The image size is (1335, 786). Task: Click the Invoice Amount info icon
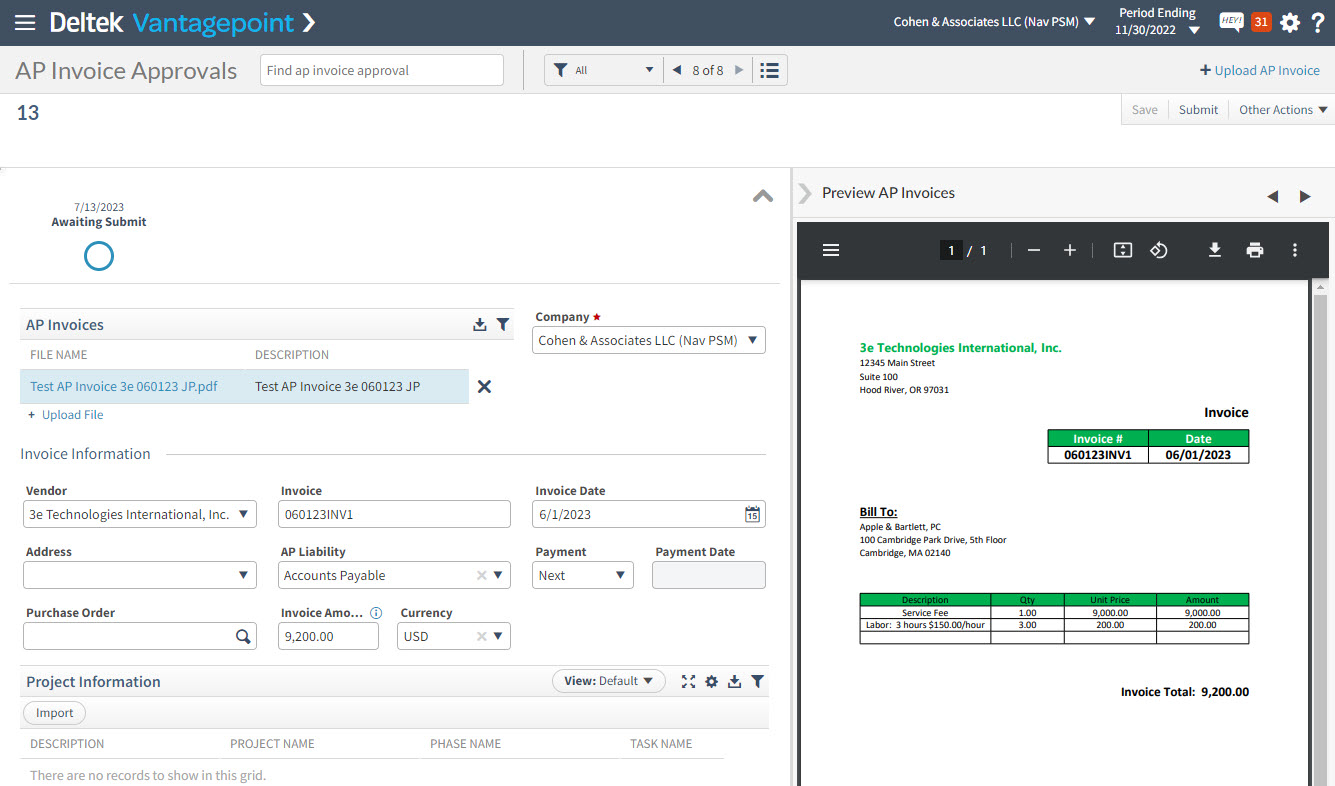(376, 613)
